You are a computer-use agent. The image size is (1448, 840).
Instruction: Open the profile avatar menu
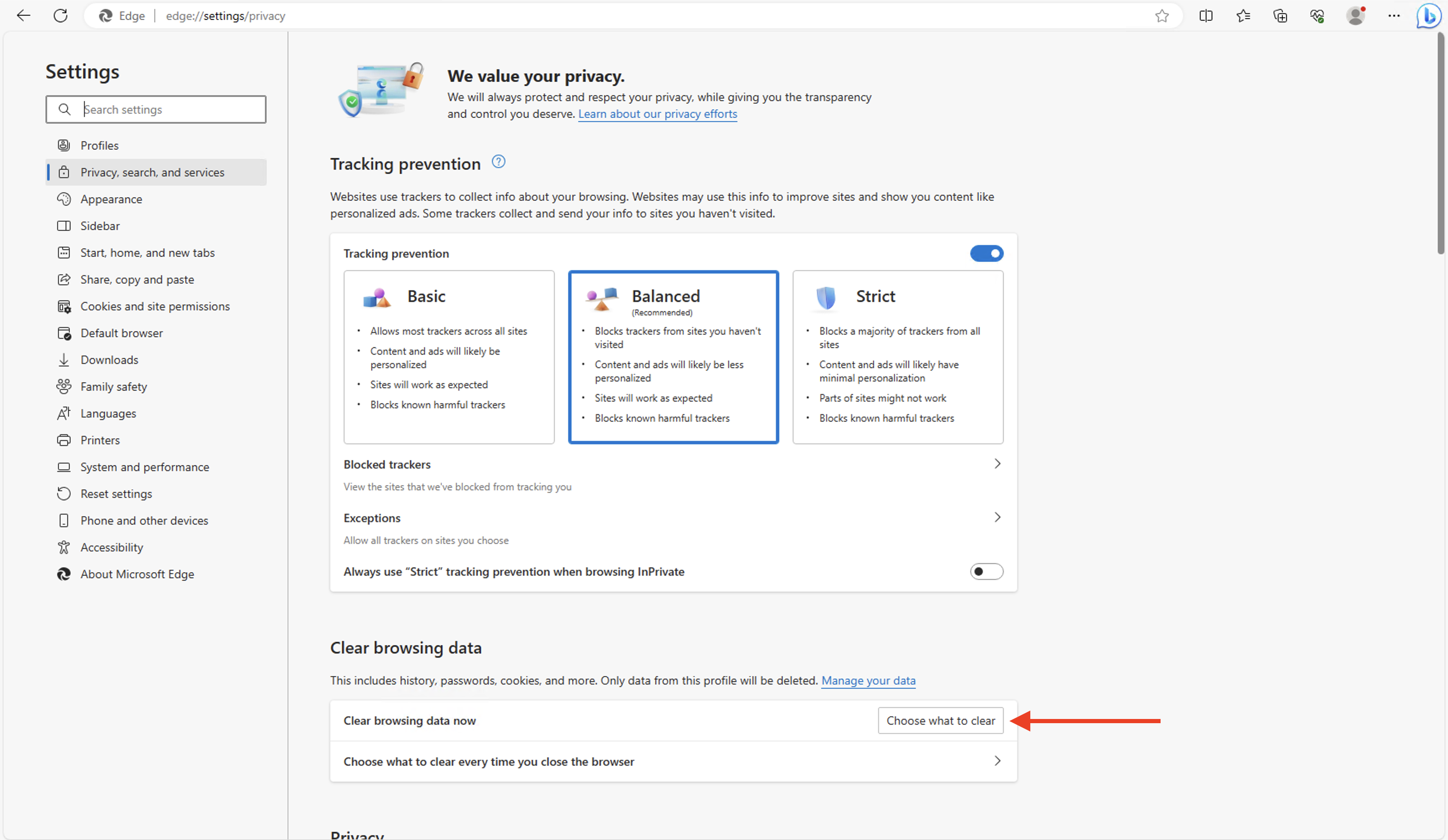coord(1355,15)
